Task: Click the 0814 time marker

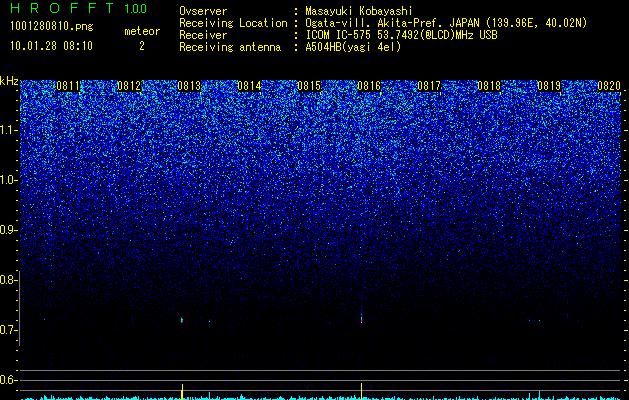Action: [x=249, y=86]
